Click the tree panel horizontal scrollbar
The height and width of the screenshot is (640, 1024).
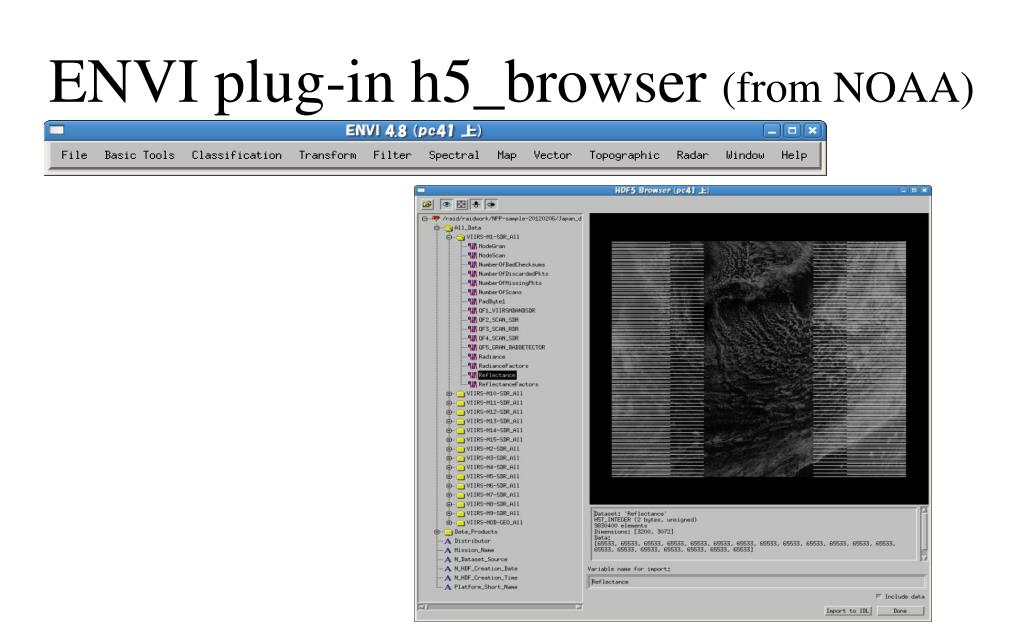[500, 607]
